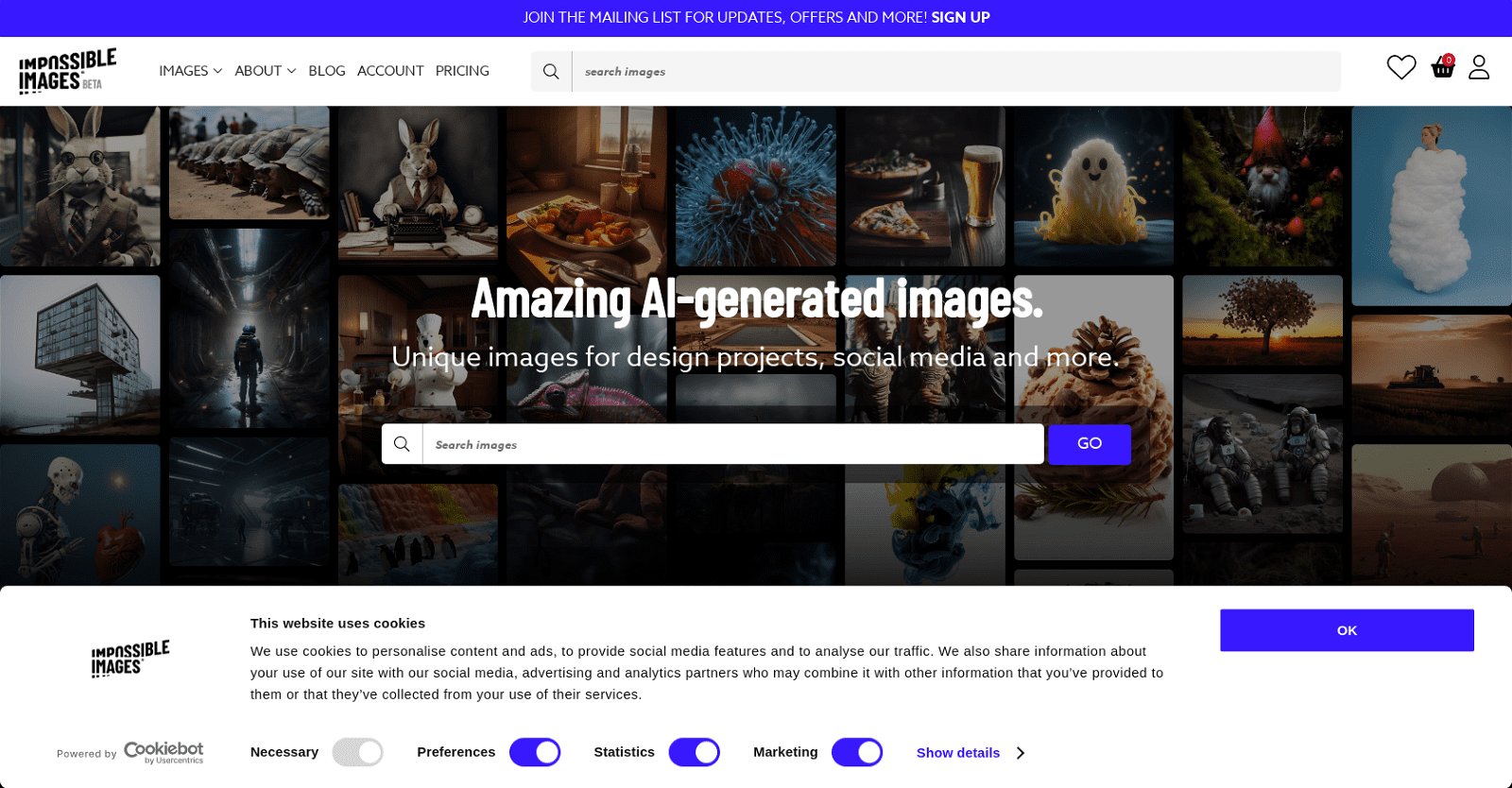The width and height of the screenshot is (1512, 788).
Task: Open the wishlist heart icon
Action: 1400,67
